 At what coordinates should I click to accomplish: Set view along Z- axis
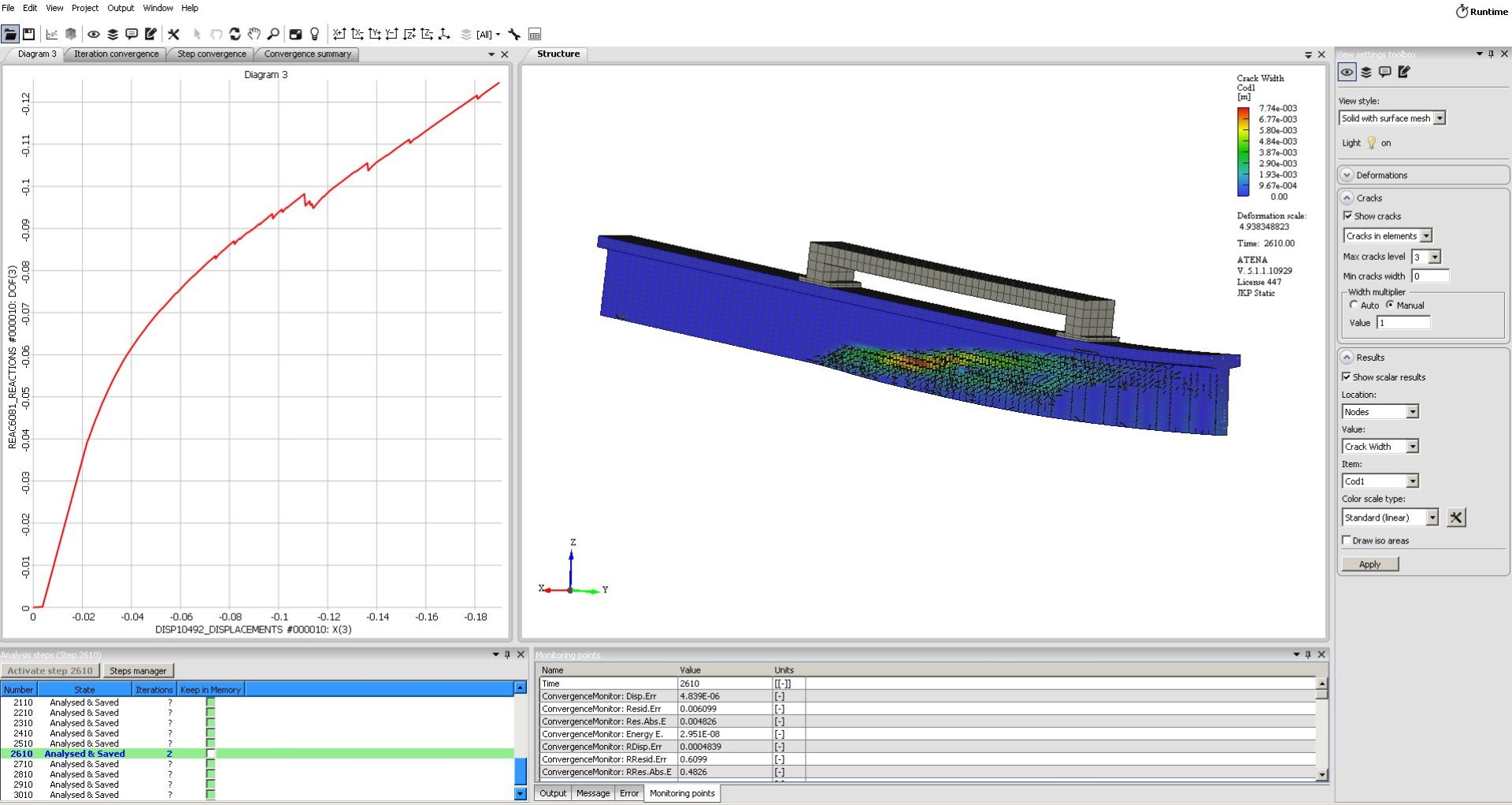(427, 34)
